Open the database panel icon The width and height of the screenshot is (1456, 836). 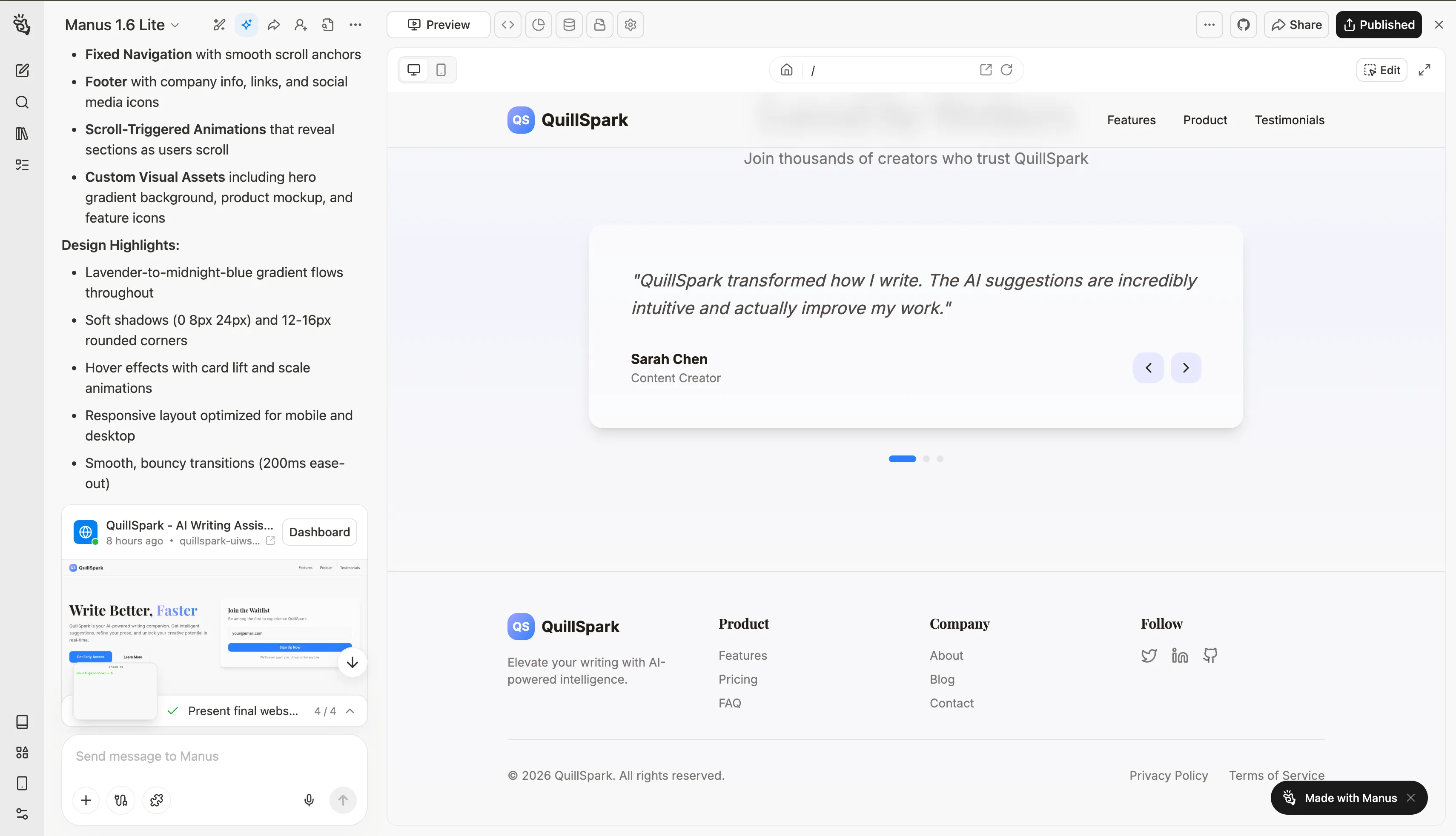click(x=569, y=25)
